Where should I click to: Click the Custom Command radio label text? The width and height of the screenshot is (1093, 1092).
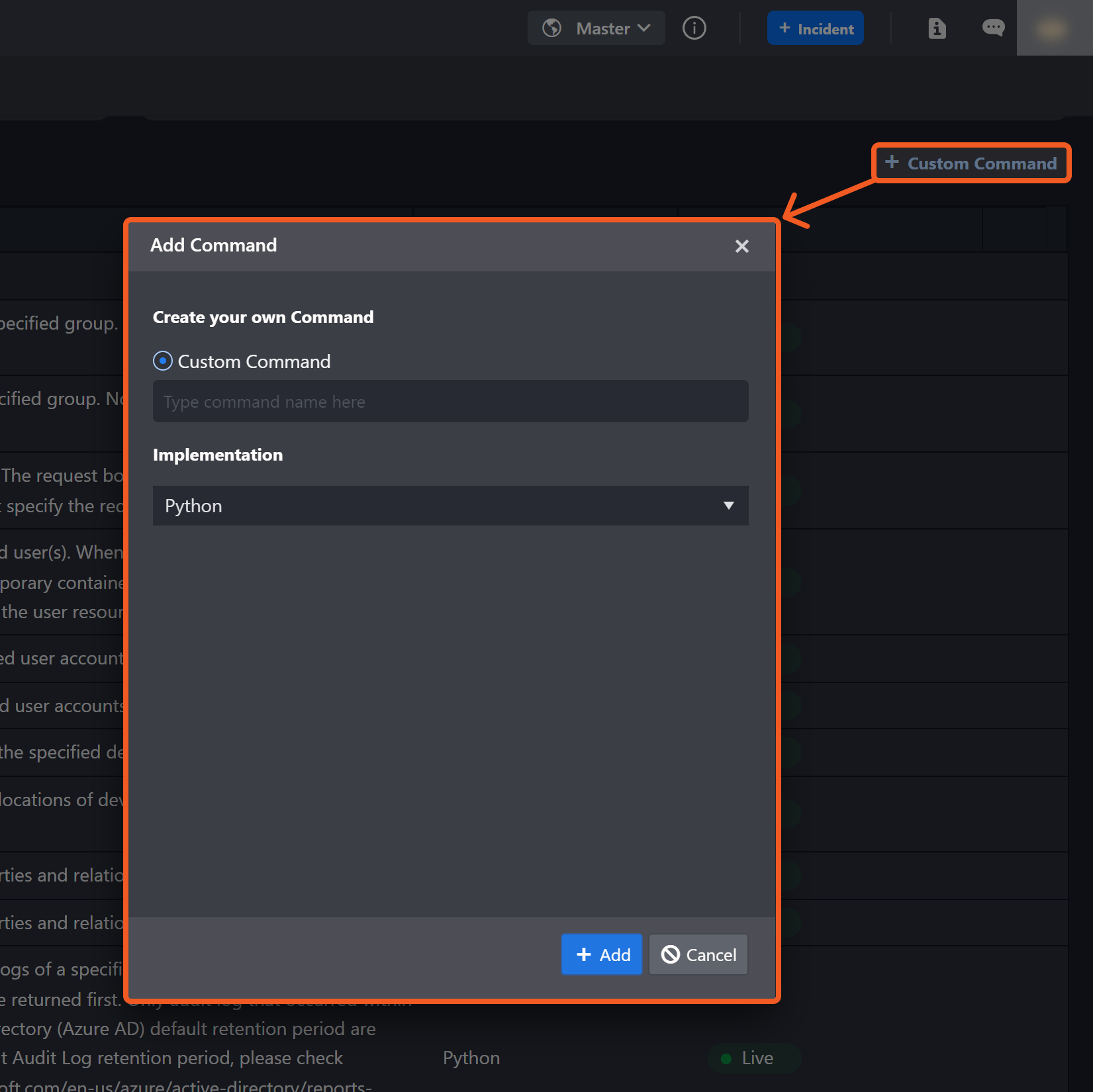click(254, 362)
